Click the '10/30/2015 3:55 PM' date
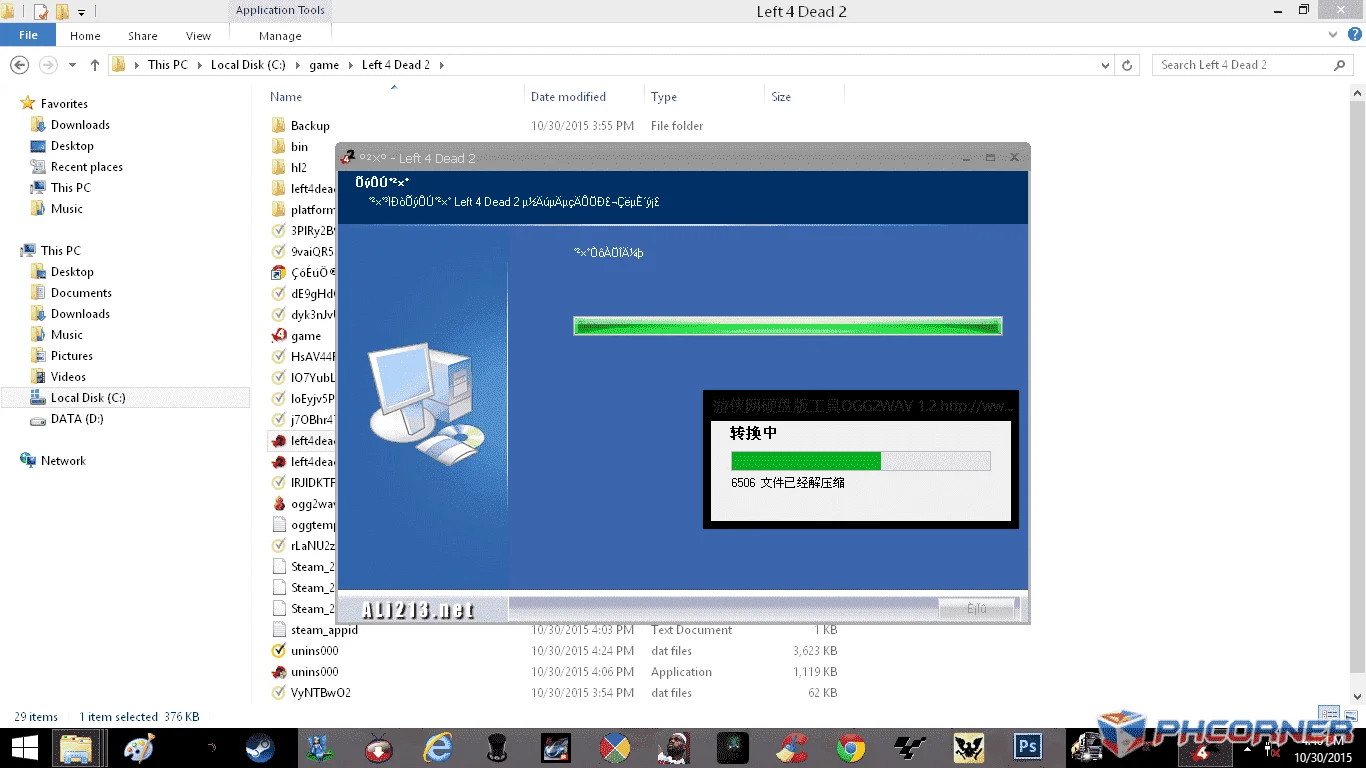 pyautogui.click(x=582, y=126)
